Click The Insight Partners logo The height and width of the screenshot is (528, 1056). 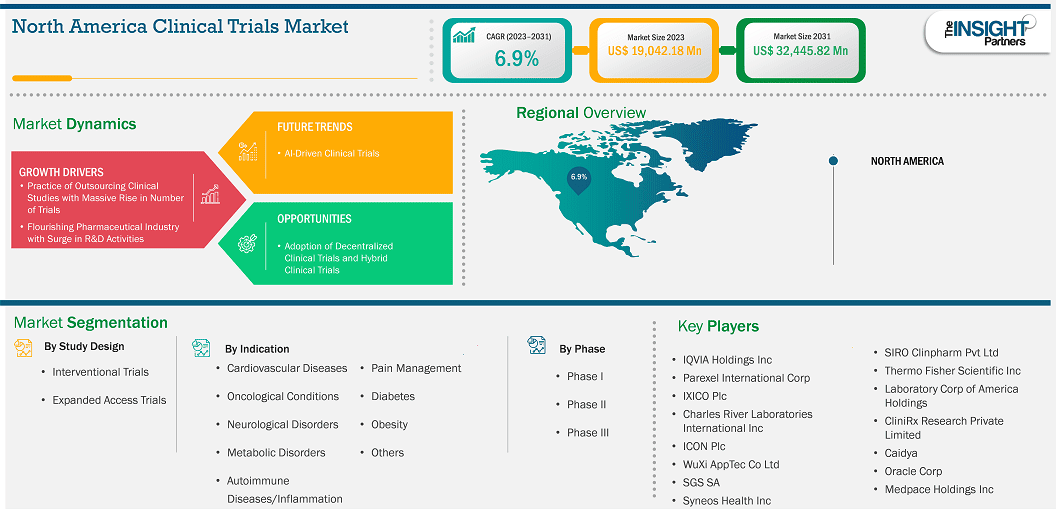(988, 33)
